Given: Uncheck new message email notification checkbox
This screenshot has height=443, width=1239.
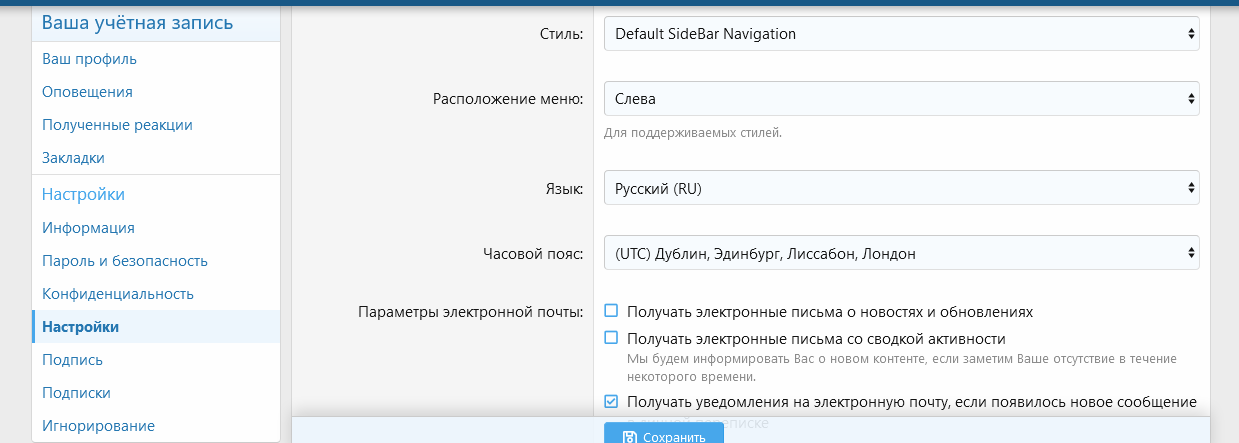Looking at the screenshot, I should click(611, 401).
